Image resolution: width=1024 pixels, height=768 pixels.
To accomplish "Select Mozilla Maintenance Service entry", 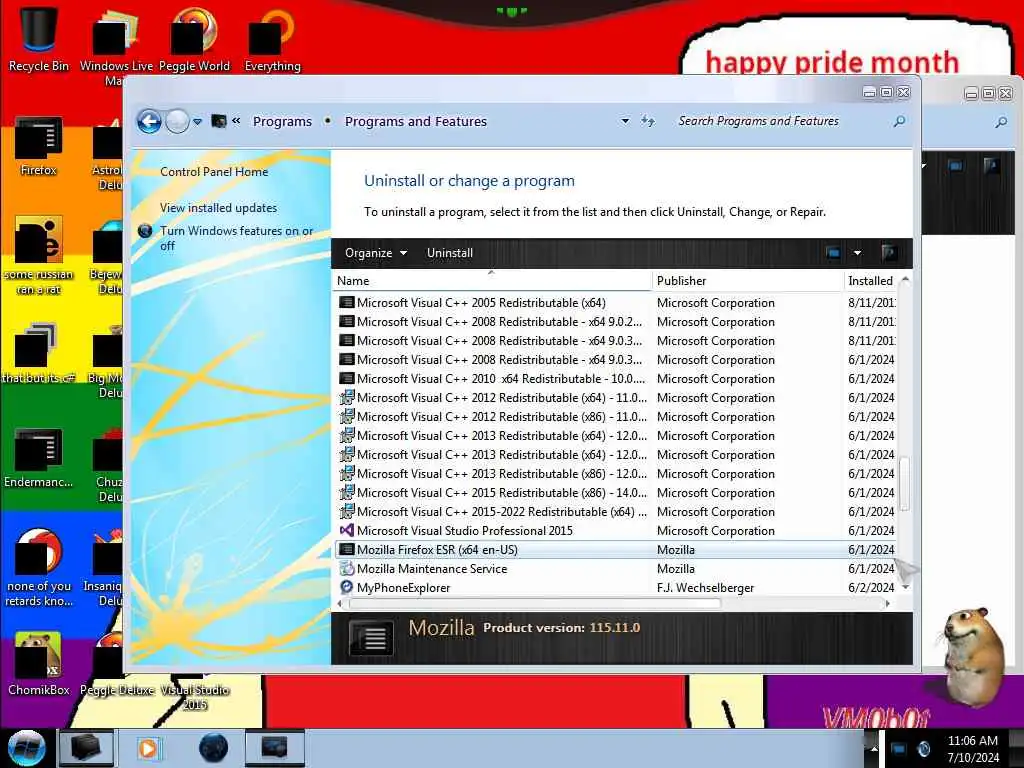I will click(x=615, y=569).
